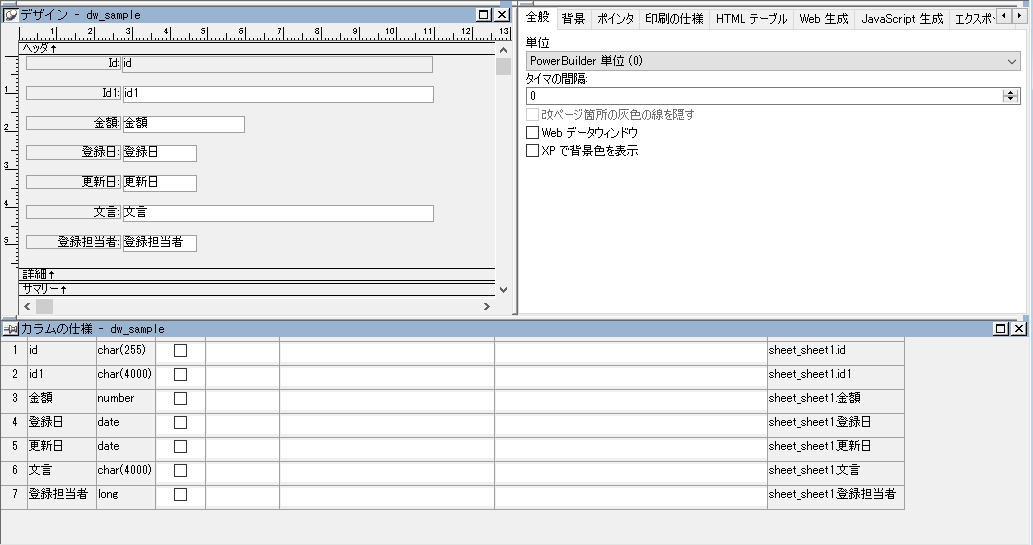Toggle checkbox in the 更新日 column row
This screenshot has width=1033, height=545.
pyautogui.click(x=181, y=446)
